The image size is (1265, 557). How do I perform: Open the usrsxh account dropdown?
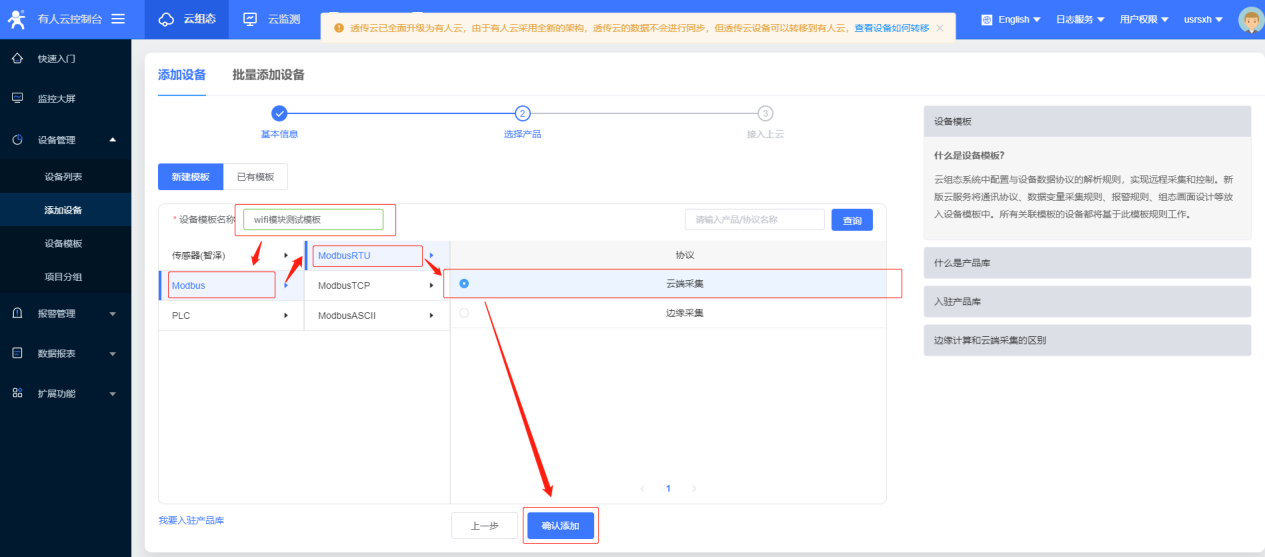click(x=1203, y=19)
